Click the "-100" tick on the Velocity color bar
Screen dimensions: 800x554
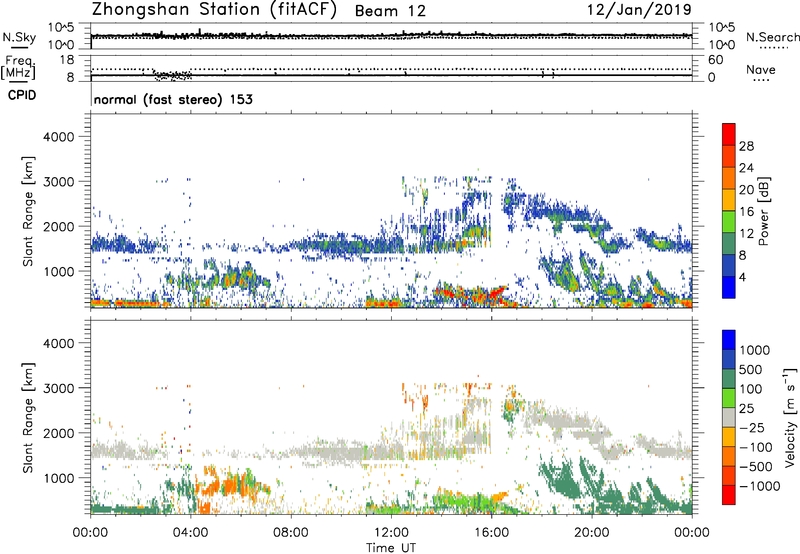[x=756, y=447]
